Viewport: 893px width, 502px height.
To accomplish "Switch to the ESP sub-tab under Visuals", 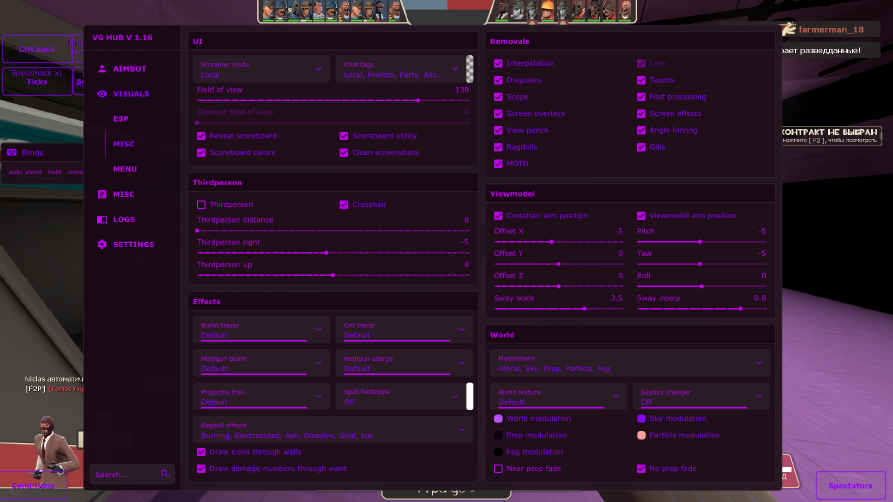I will [121, 119].
